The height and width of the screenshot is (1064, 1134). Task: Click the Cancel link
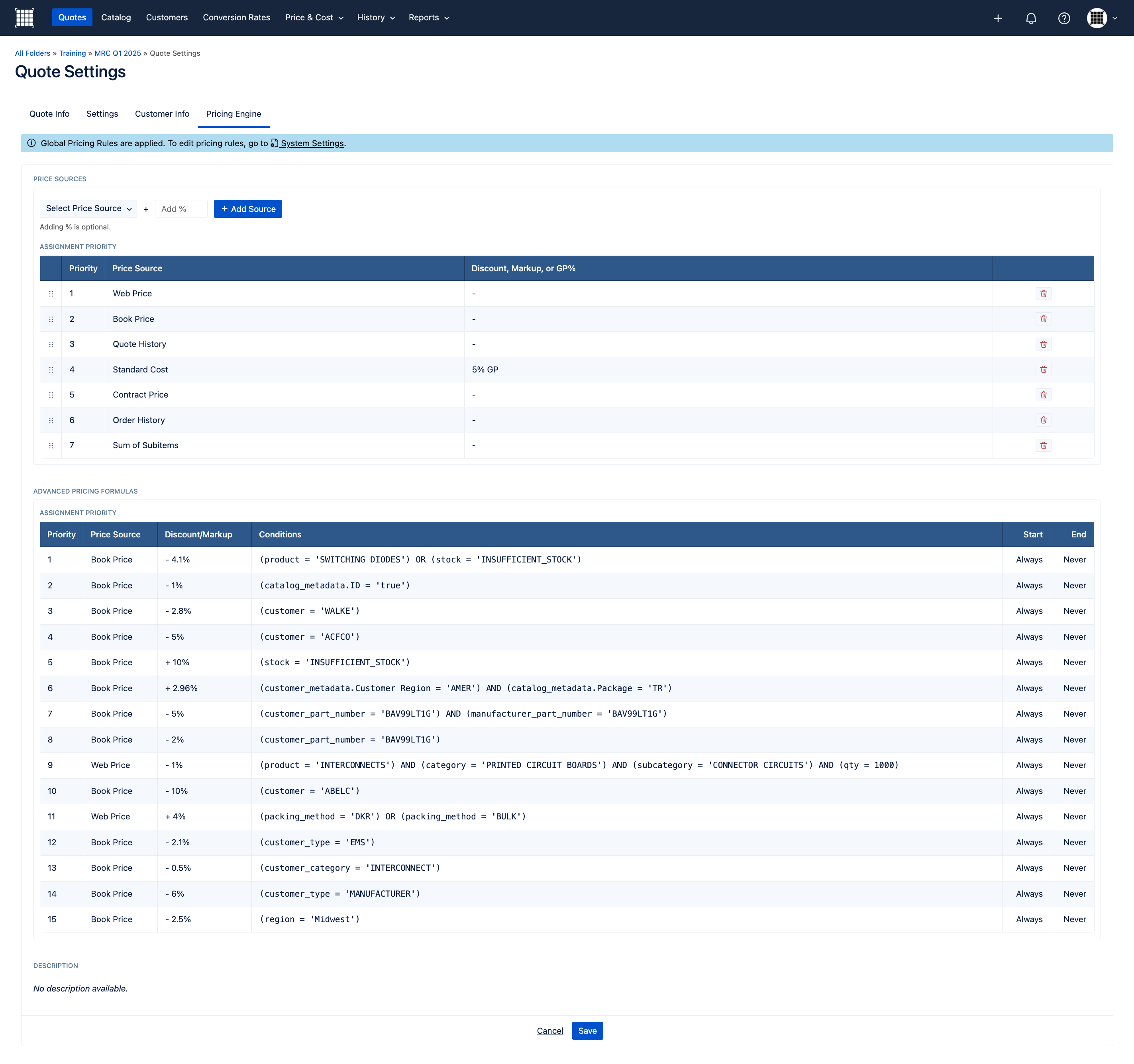(550, 1031)
